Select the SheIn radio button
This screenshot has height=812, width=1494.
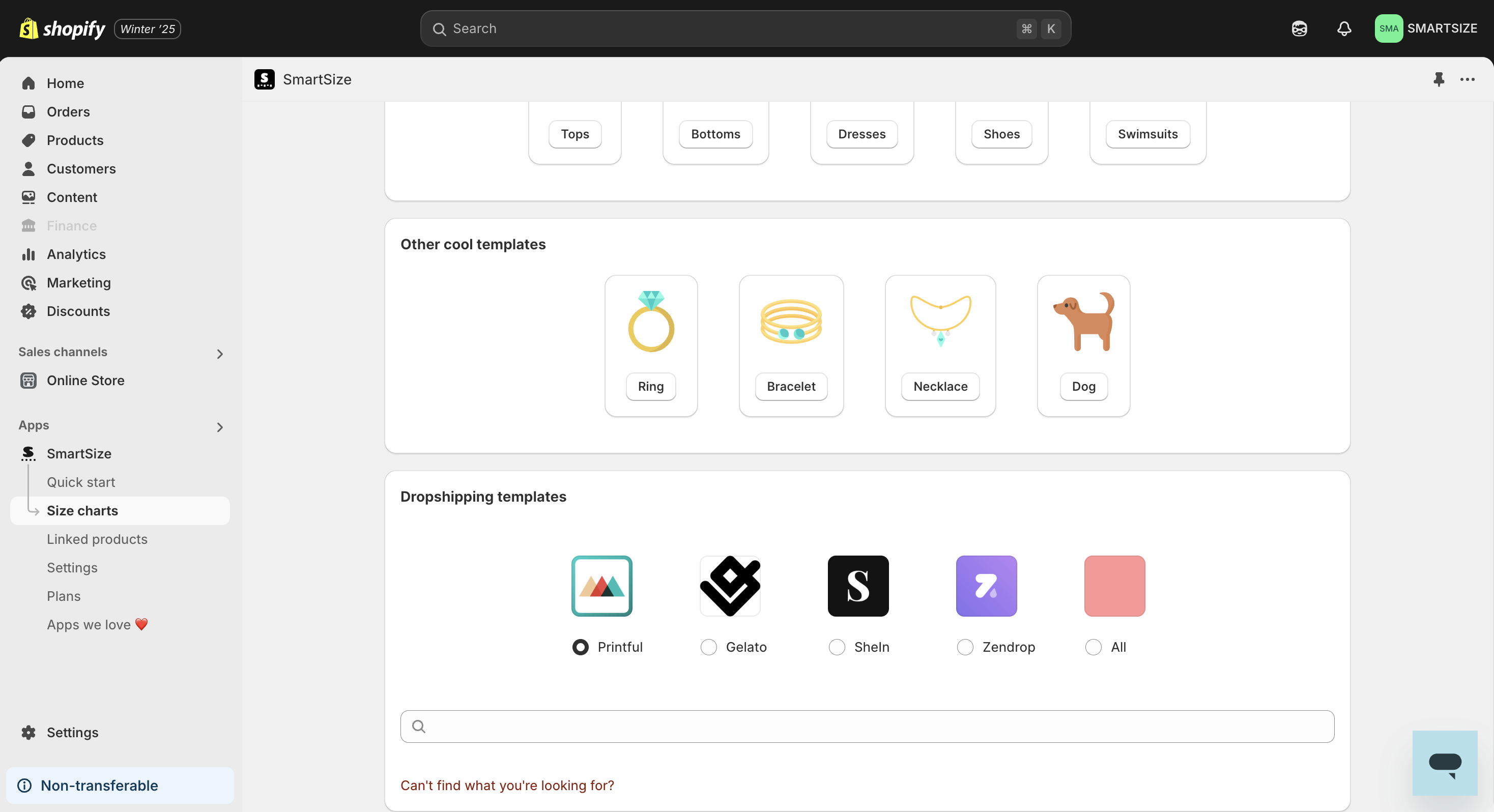[x=837, y=647]
